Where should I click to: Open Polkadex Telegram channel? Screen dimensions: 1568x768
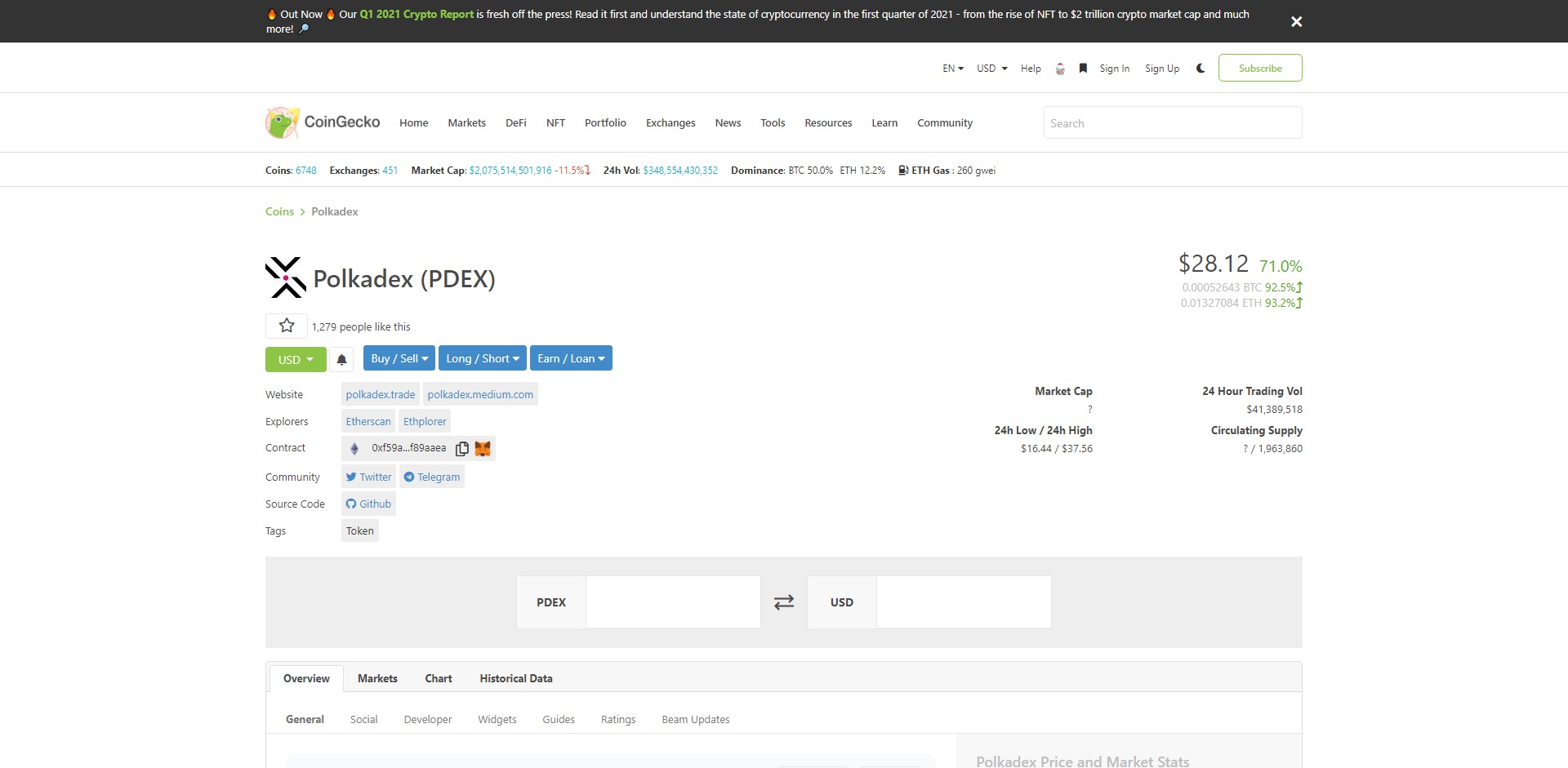pos(432,476)
